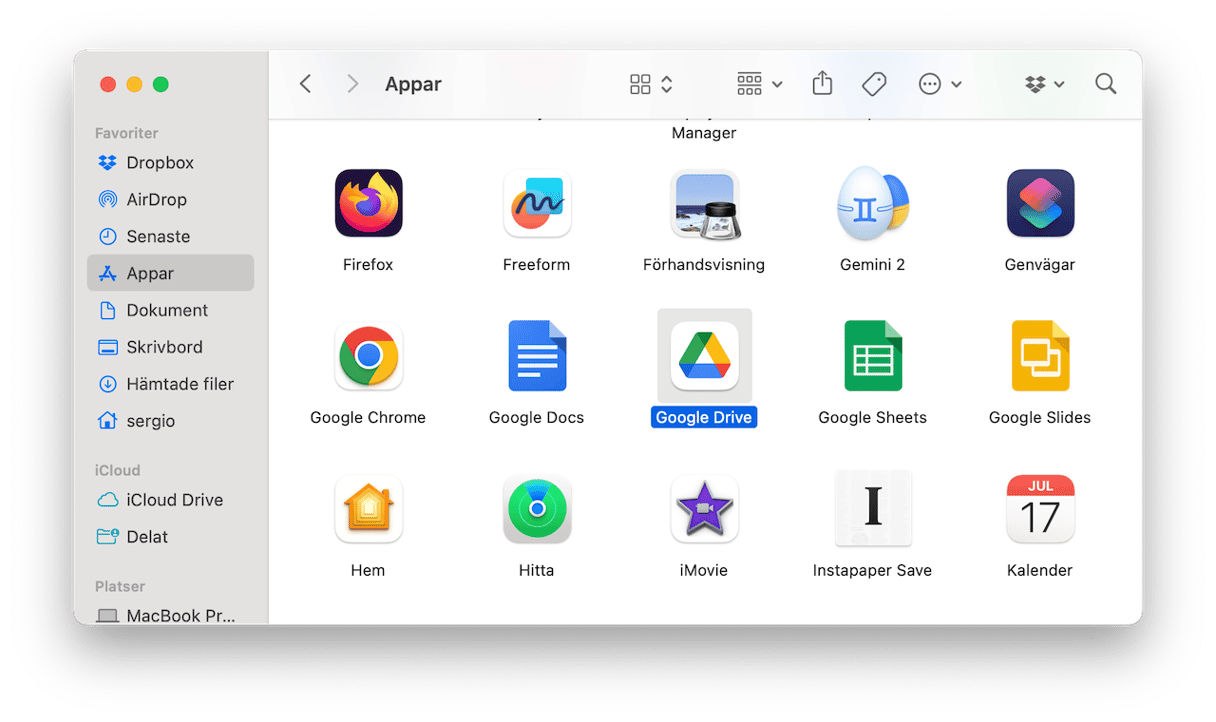Click the Instapaper Save name label

(872, 571)
